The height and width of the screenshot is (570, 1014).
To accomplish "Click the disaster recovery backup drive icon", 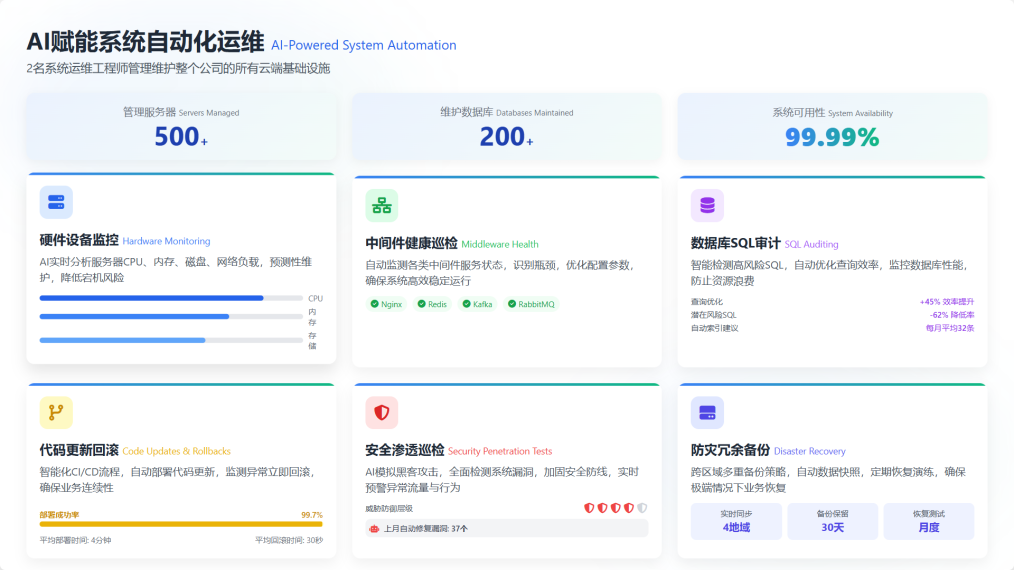I will click(x=707, y=412).
